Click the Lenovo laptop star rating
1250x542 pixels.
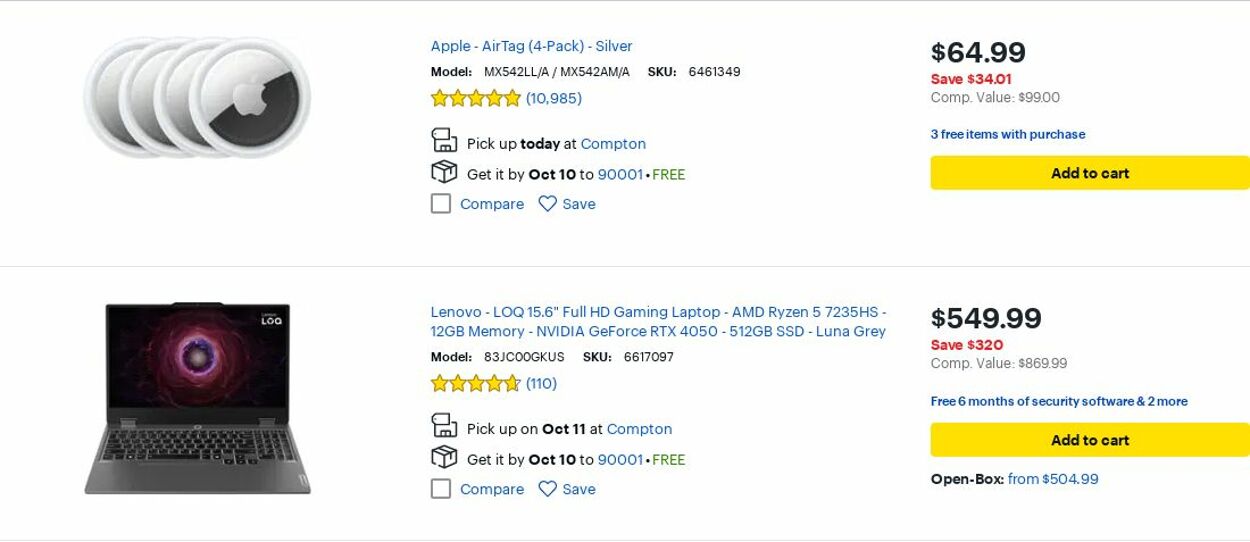475,383
